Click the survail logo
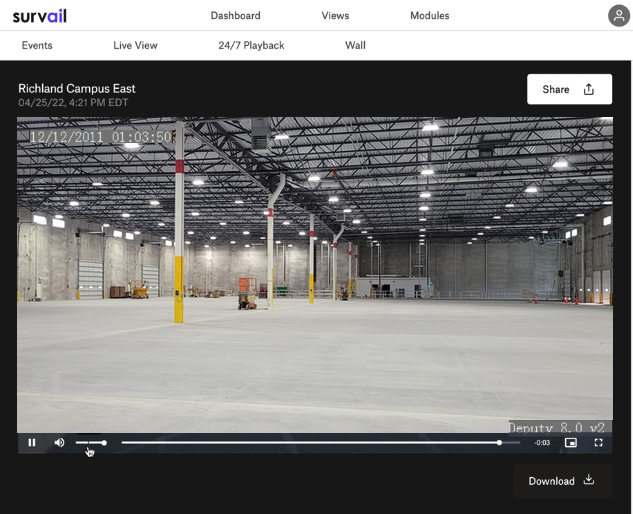The image size is (633, 514). pos(40,16)
